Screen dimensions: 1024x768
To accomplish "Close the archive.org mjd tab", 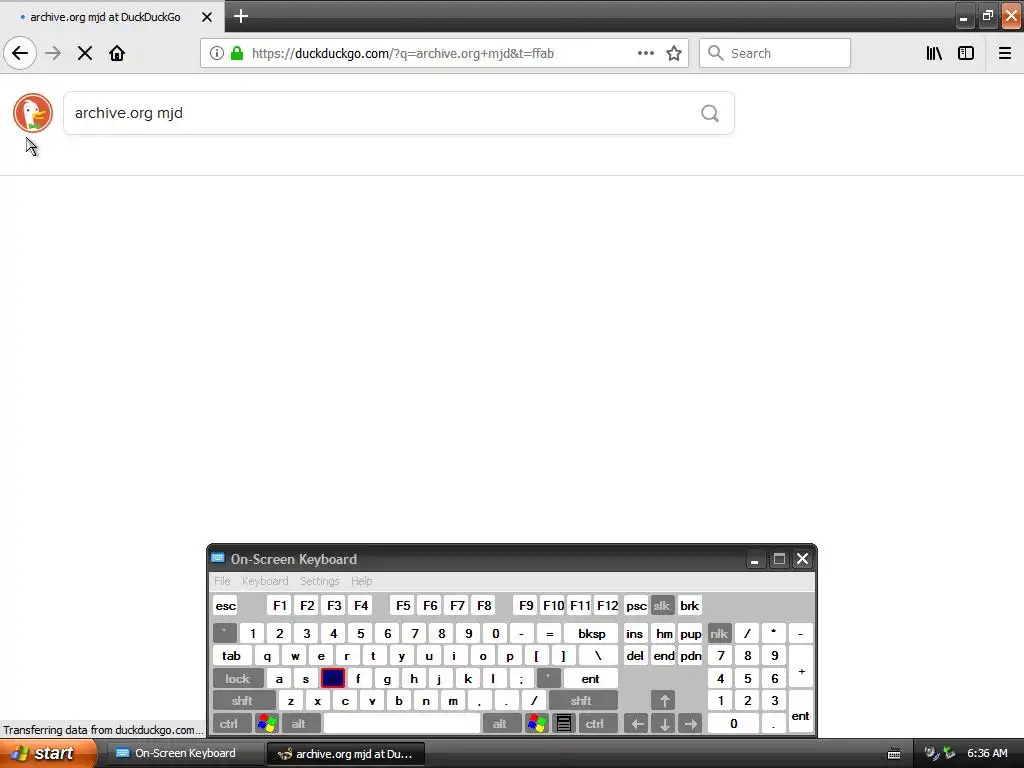I will click(x=207, y=17).
